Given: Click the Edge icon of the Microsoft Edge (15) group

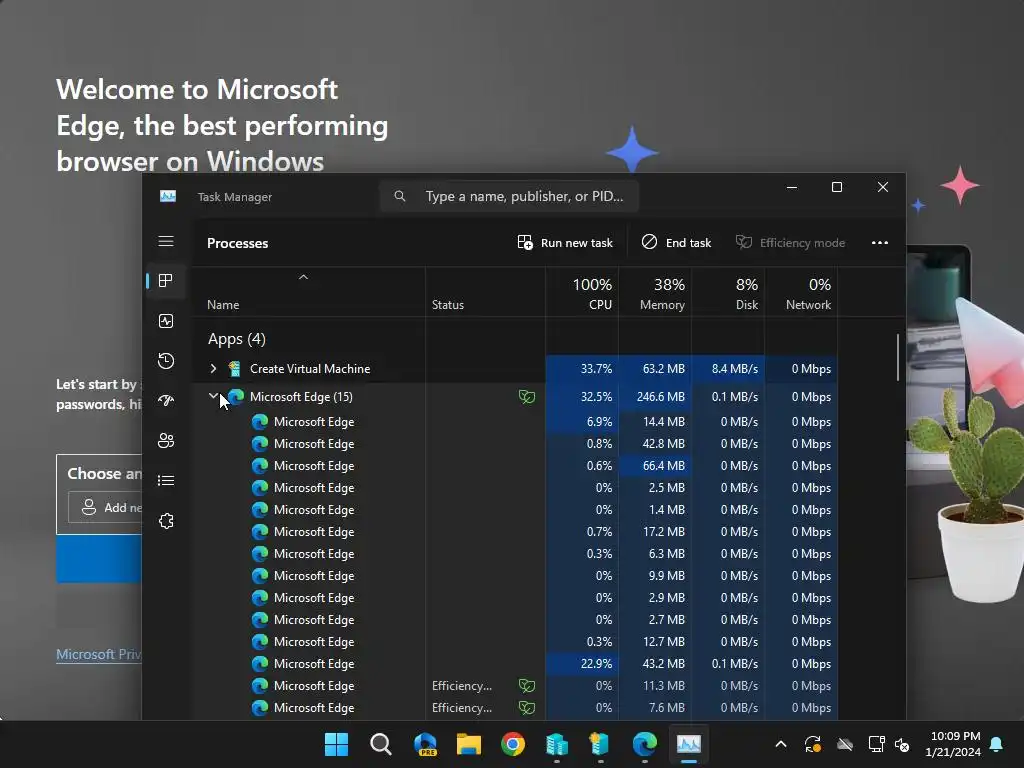Looking at the screenshot, I should coord(236,396).
